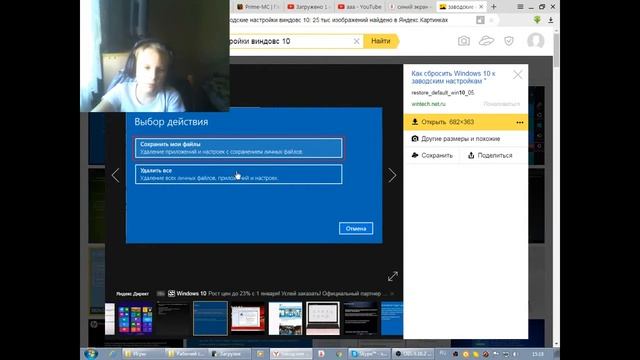Select the laptop picture thumbnail
The image size is (640, 360).
[323, 318]
